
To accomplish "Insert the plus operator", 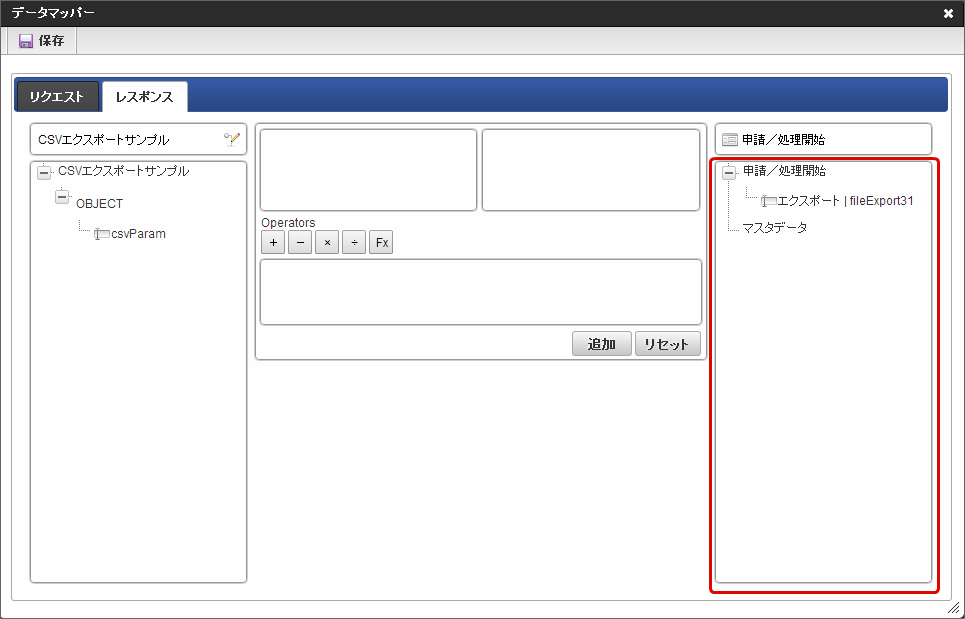I will click(273, 242).
